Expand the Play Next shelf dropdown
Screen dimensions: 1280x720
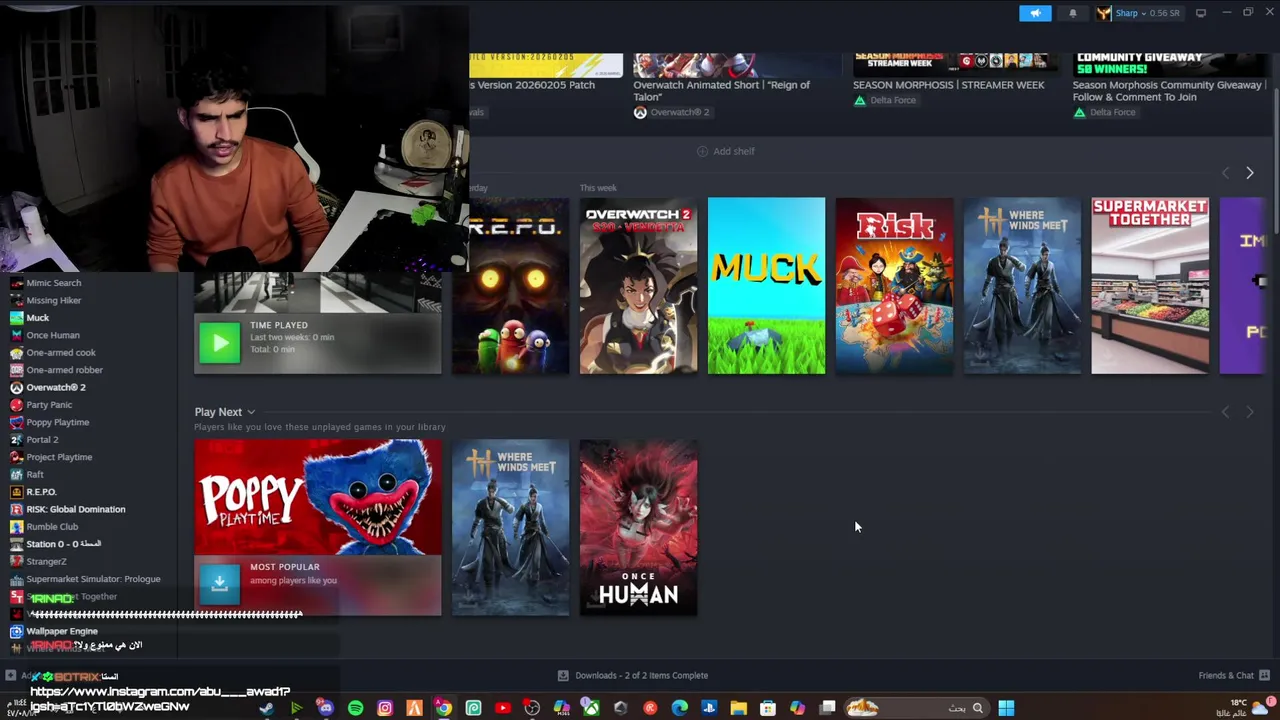tap(251, 412)
